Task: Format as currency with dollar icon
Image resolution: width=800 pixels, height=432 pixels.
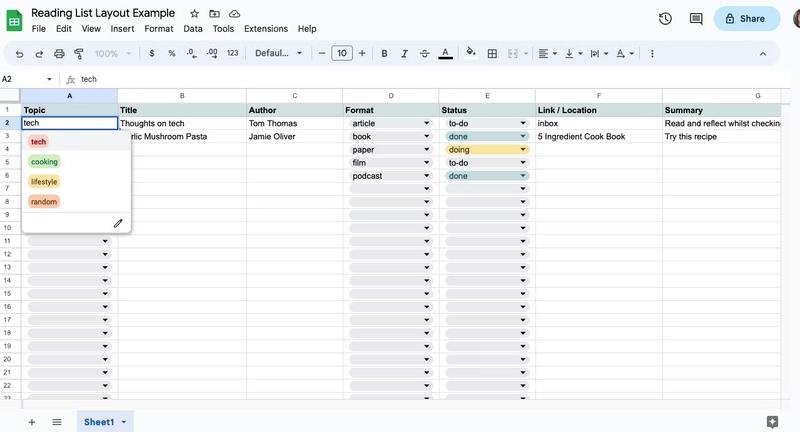Action: pyautogui.click(x=152, y=53)
